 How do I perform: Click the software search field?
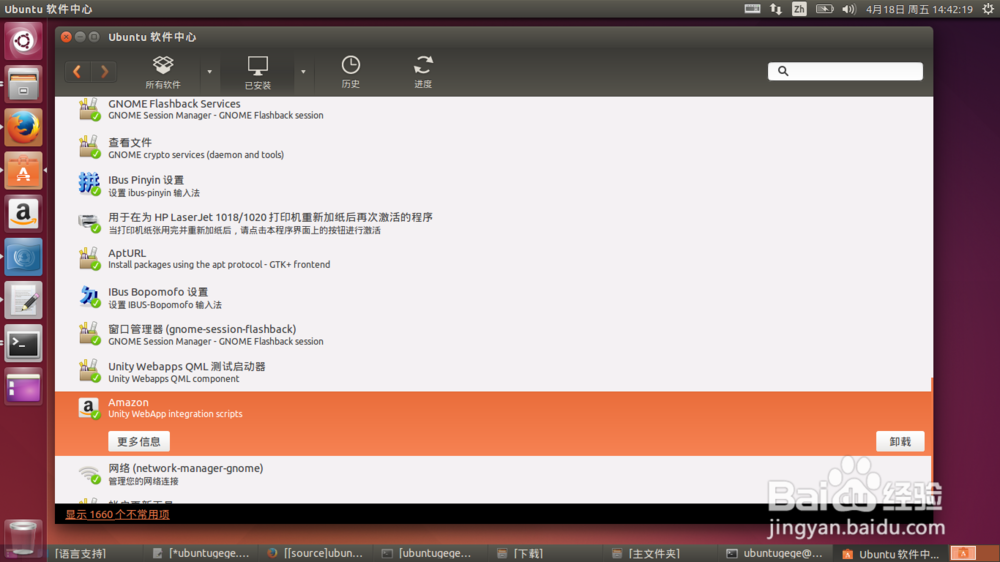(845, 71)
